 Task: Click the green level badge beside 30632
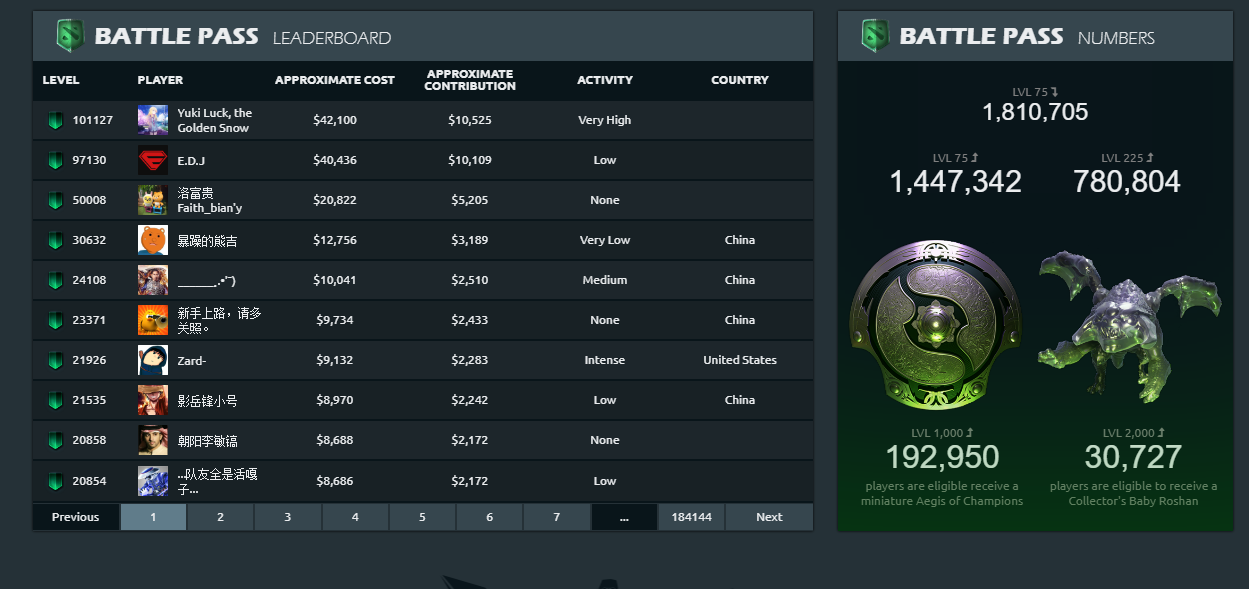pos(55,241)
